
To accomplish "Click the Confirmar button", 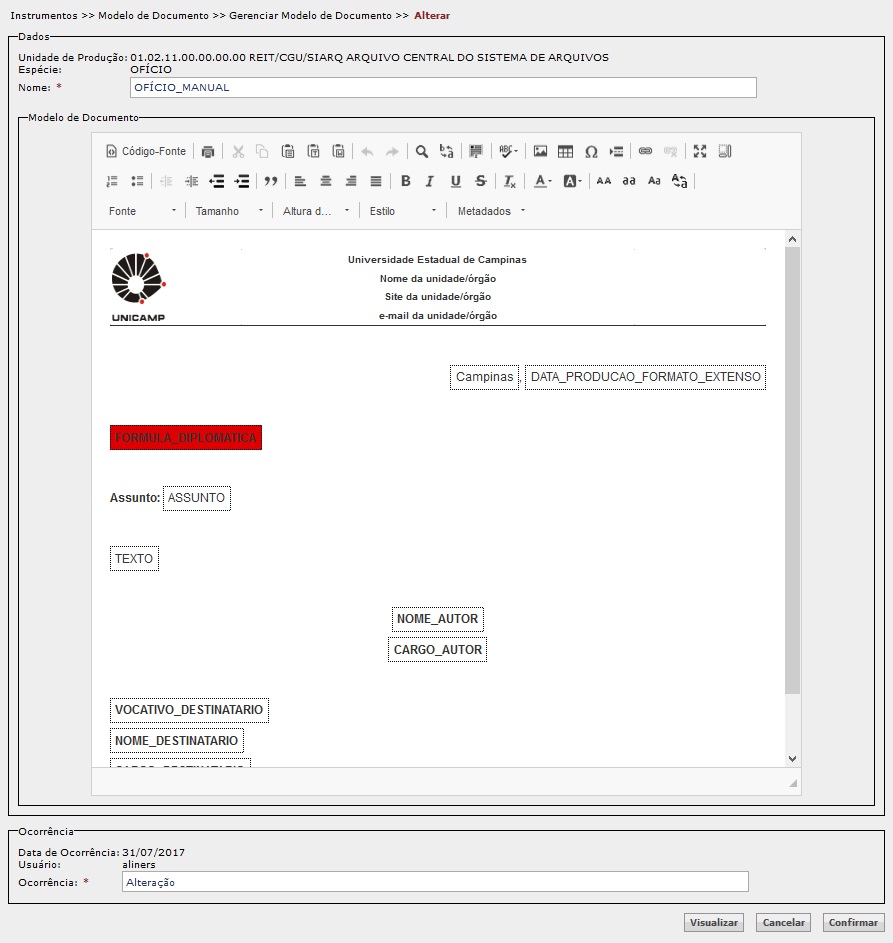I will 853,923.
